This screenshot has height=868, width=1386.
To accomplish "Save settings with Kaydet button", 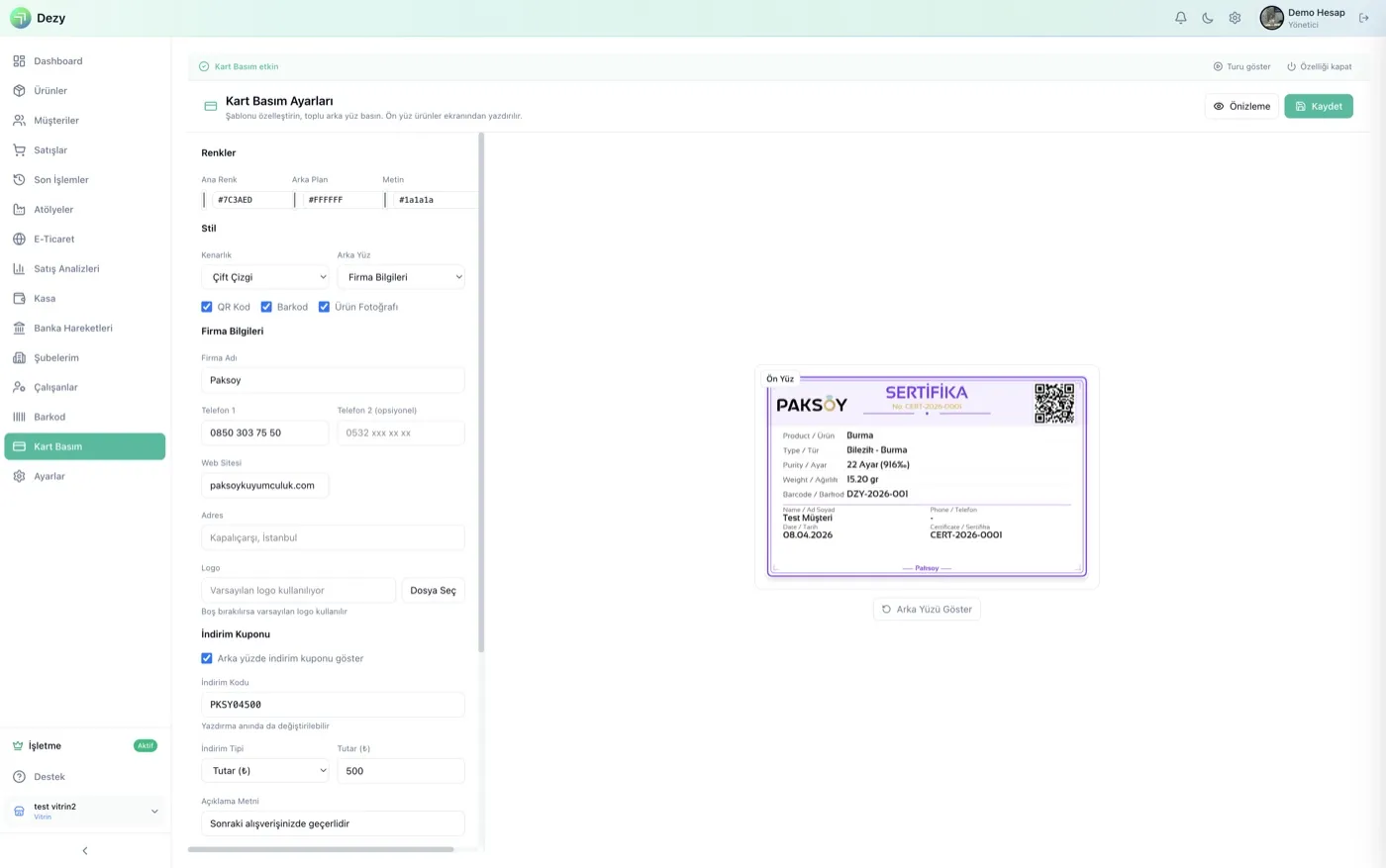I will click(1319, 106).
